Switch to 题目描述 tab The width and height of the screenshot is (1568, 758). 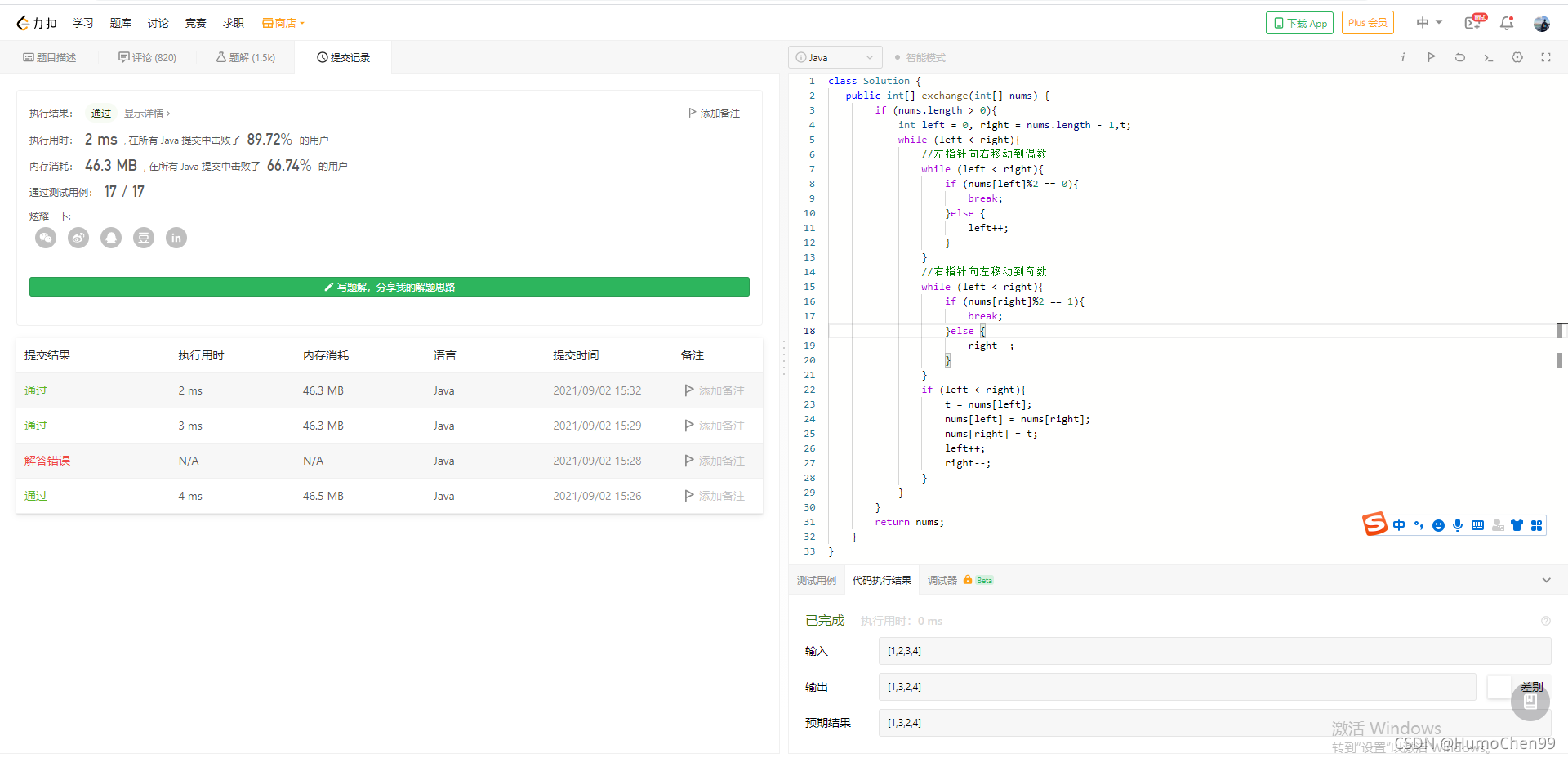point(50,57)
